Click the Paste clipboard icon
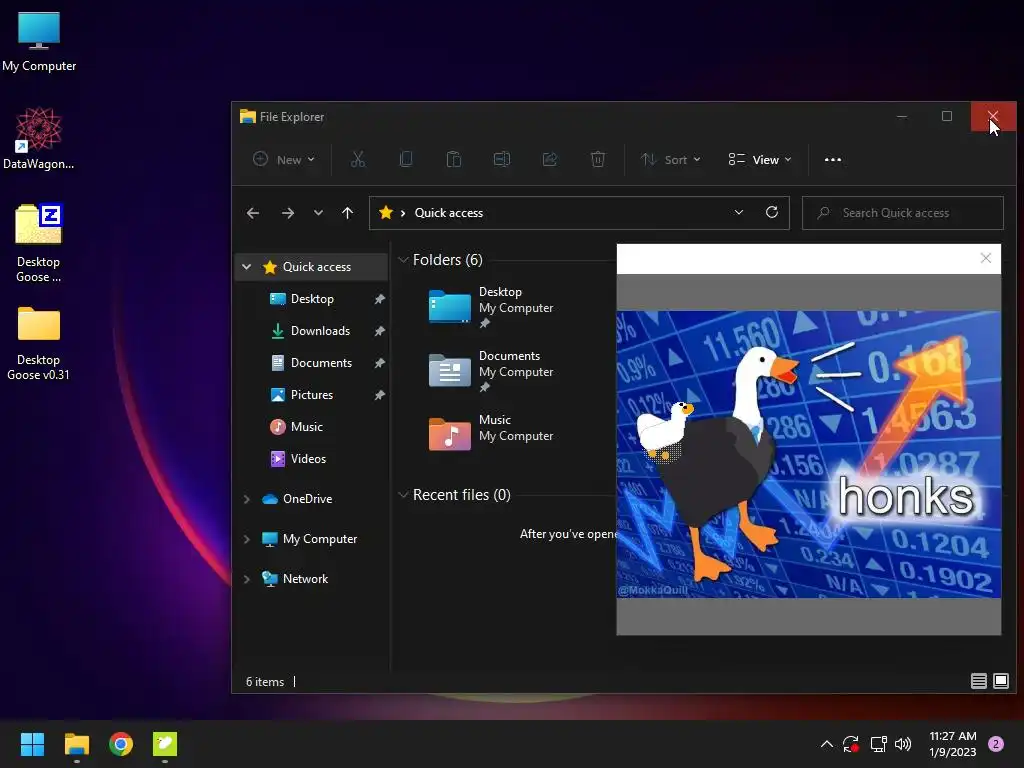The width and height of the screenshot is (1024, 768). click(454, 159)
